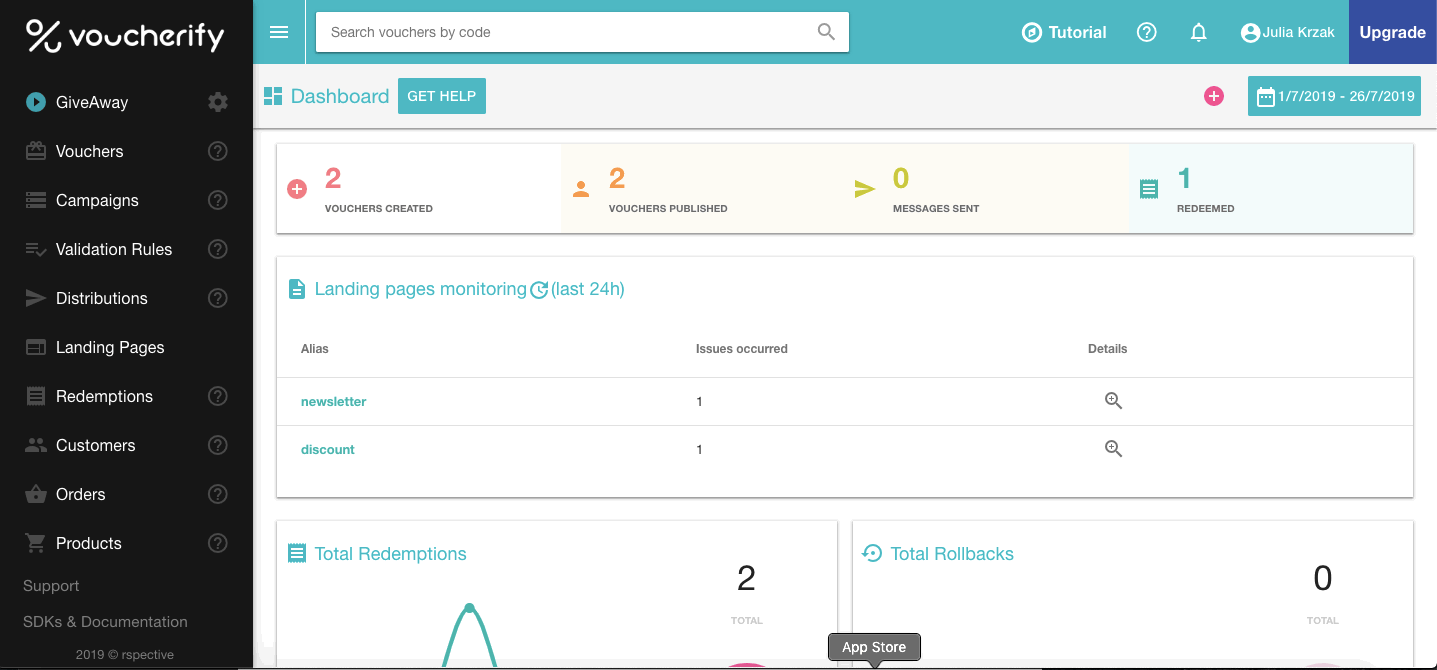
Task: Click the Alias column header
Action: coord(315,349)
